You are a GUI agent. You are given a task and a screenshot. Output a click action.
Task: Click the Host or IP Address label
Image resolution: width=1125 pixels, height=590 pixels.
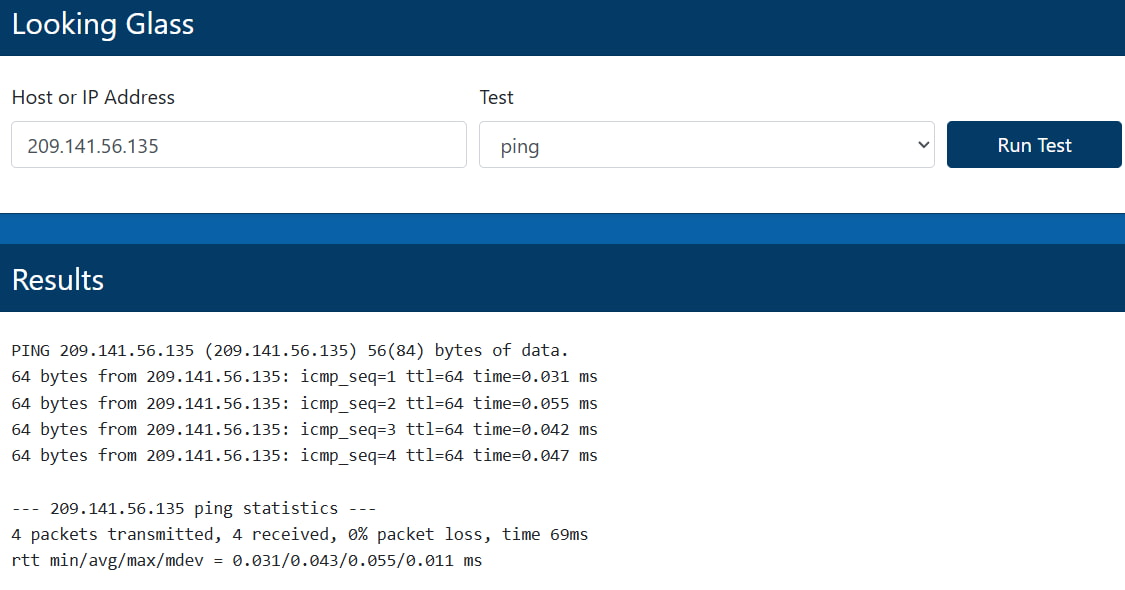click(93, 97)
